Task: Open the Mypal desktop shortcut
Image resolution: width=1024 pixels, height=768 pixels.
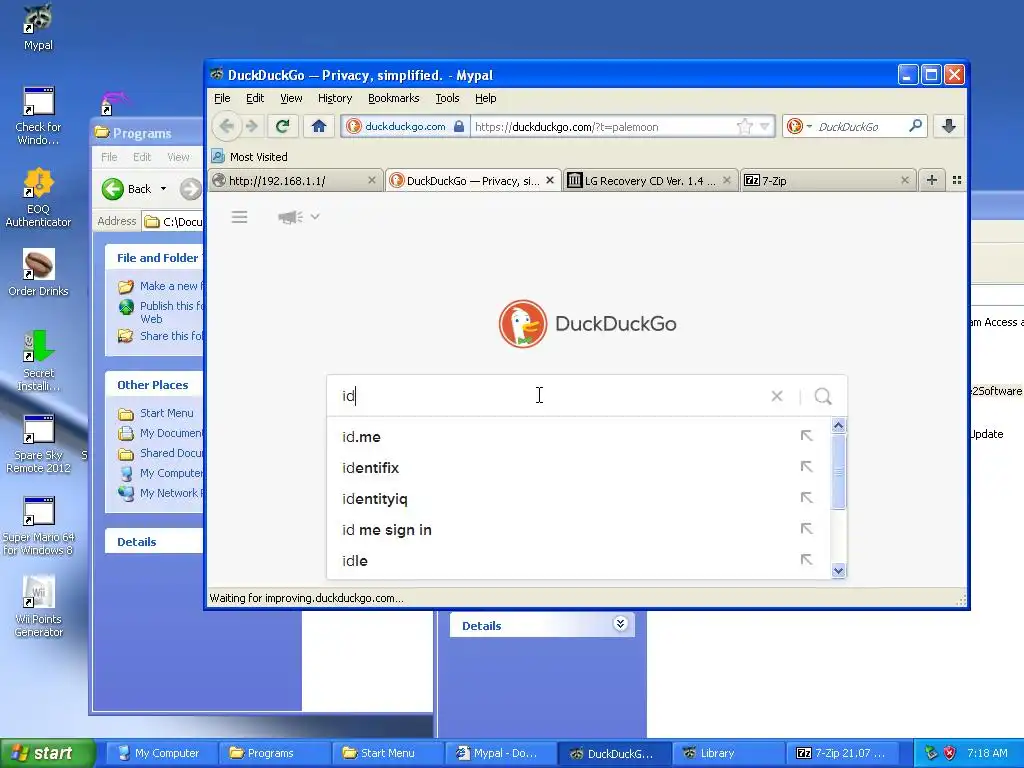Action: pyautogui.click(x=38, y=27)
